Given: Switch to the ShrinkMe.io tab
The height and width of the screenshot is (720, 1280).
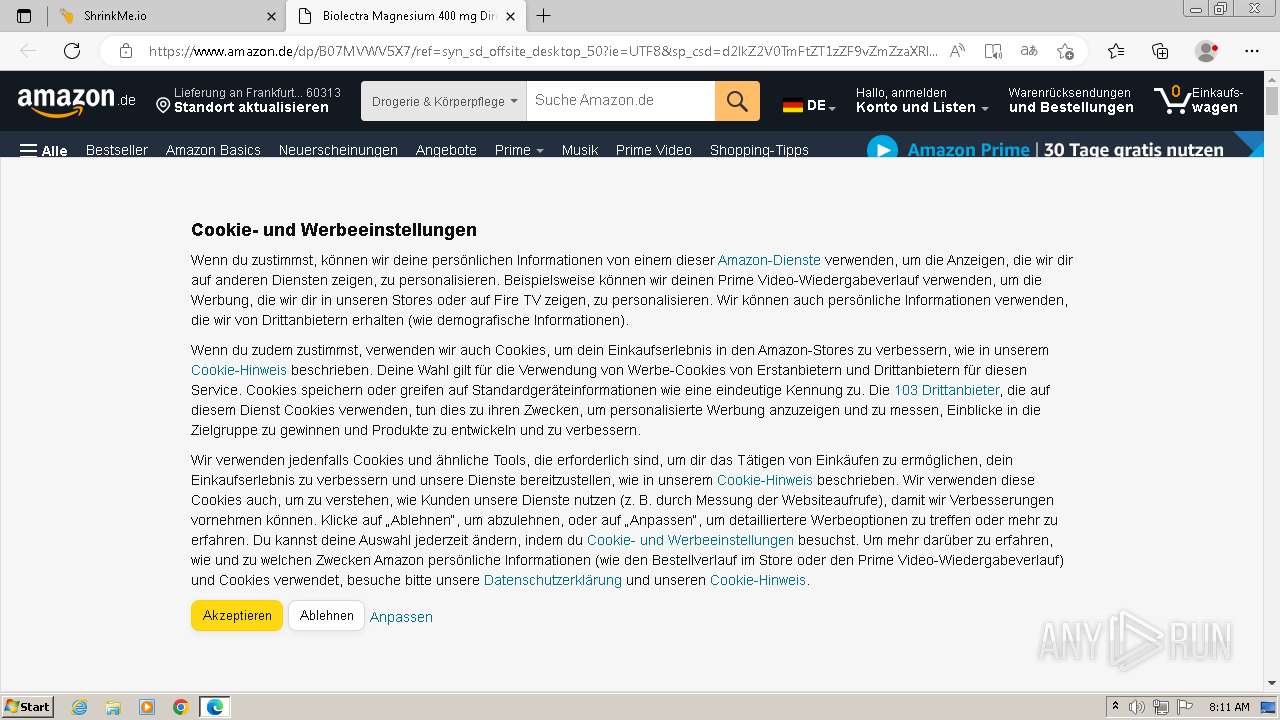Looking at the screenshot, I should tap(166, 16).
